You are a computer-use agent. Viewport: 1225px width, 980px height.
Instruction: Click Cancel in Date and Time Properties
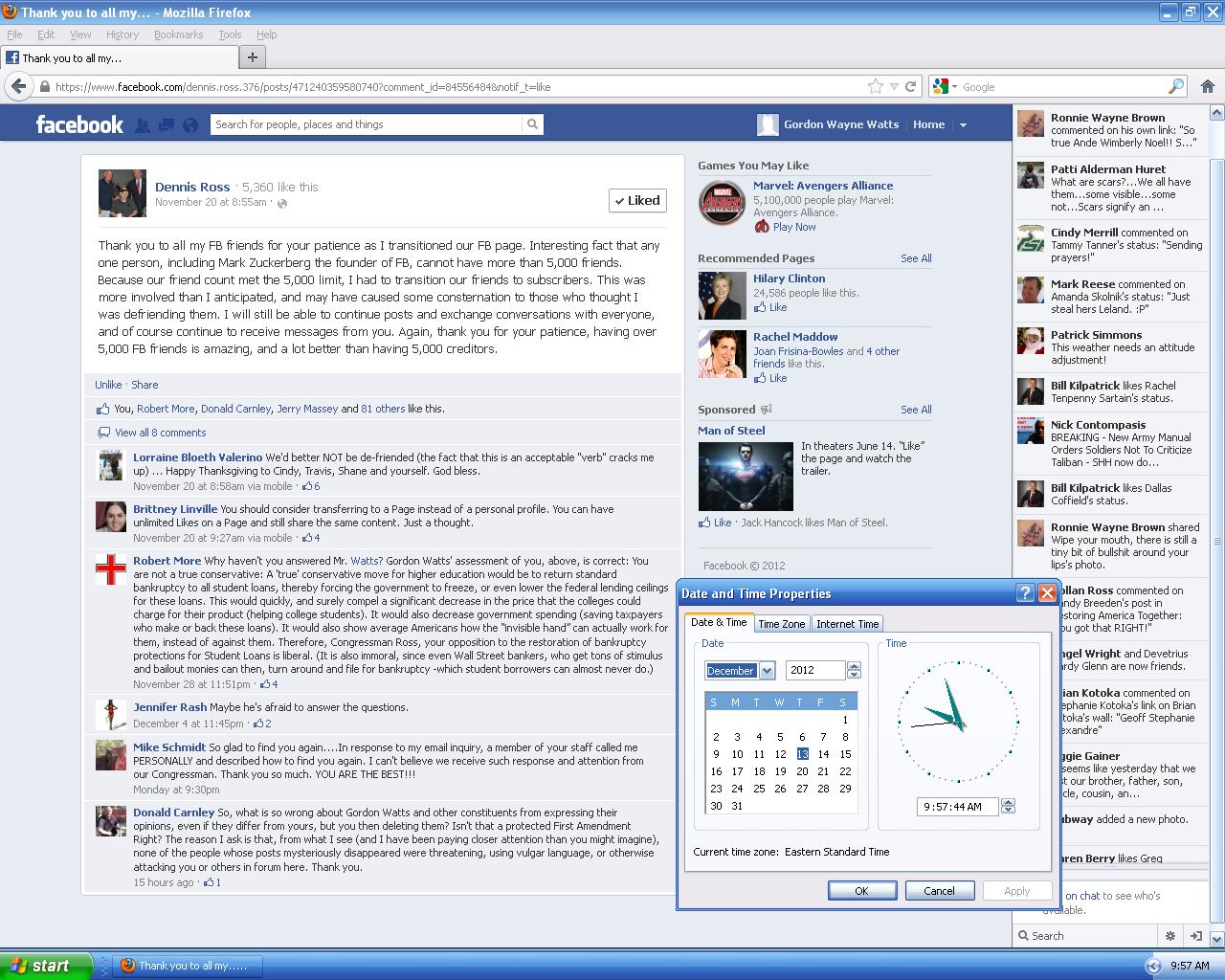click(939, 890)
